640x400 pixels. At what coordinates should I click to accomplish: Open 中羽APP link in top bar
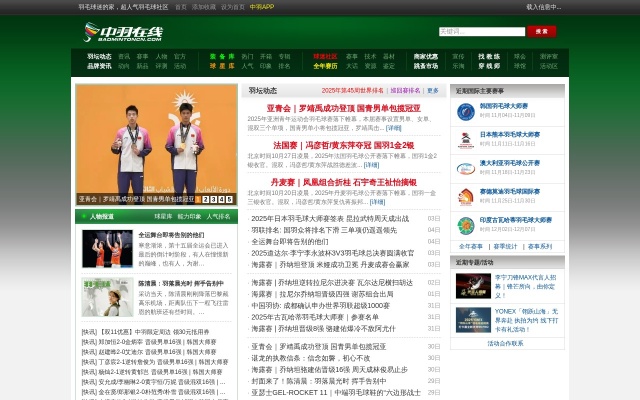[x=262, y=6]
